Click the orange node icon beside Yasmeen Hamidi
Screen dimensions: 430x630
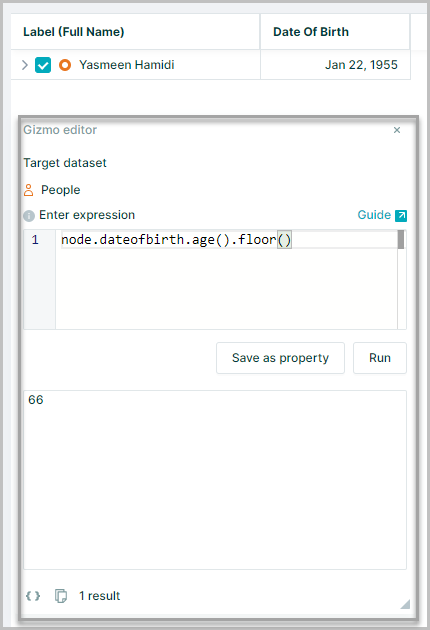65,65
